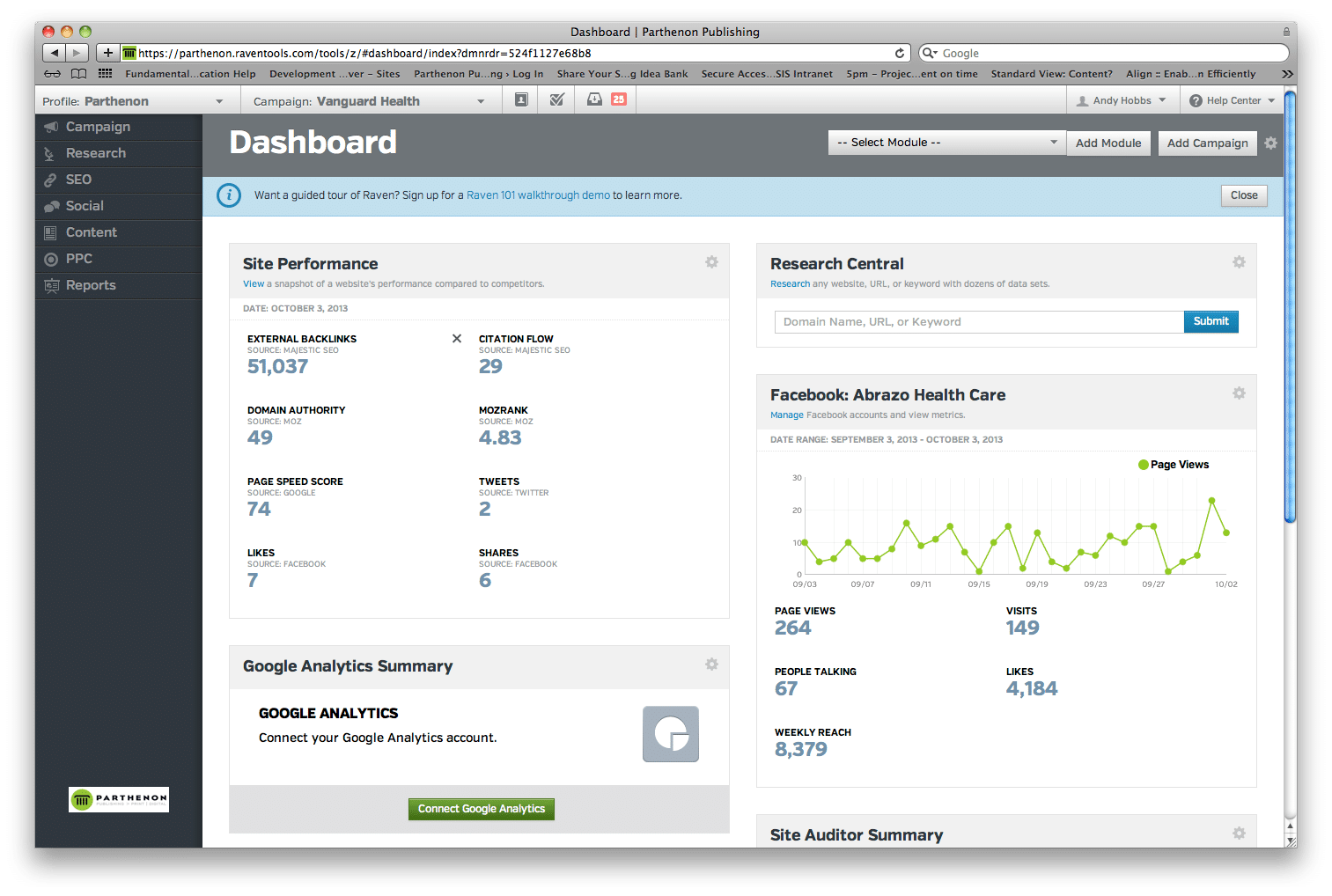Click Connect Google Analytics button

(x=482, y=809)
